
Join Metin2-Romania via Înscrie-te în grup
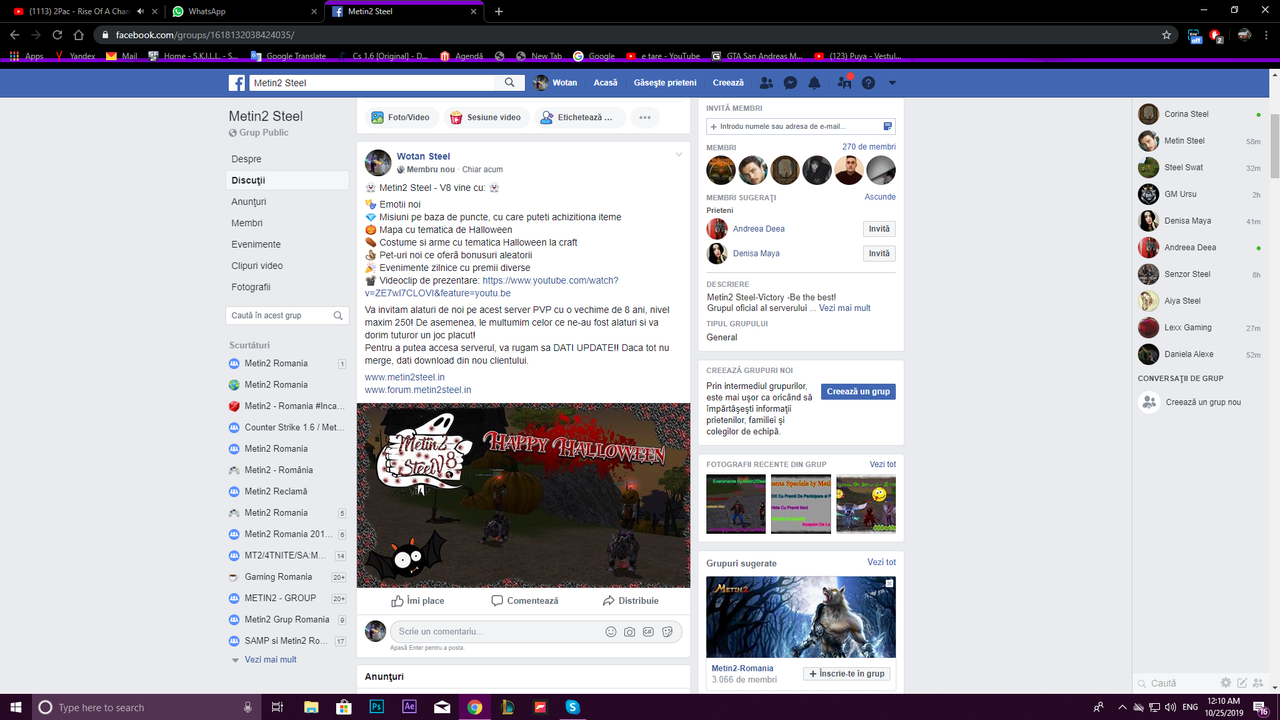click(x=847, y=673)
